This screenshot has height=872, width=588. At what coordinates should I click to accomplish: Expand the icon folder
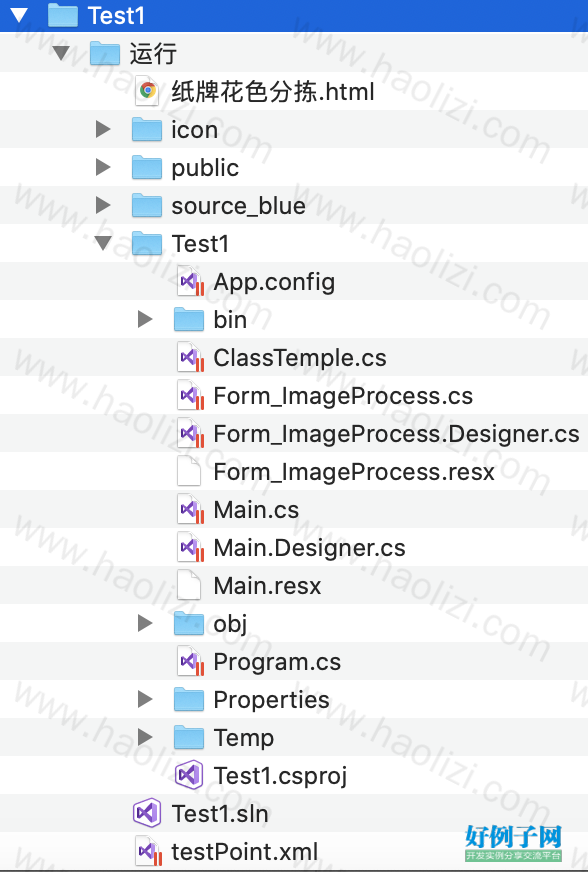tap(103, 129)
